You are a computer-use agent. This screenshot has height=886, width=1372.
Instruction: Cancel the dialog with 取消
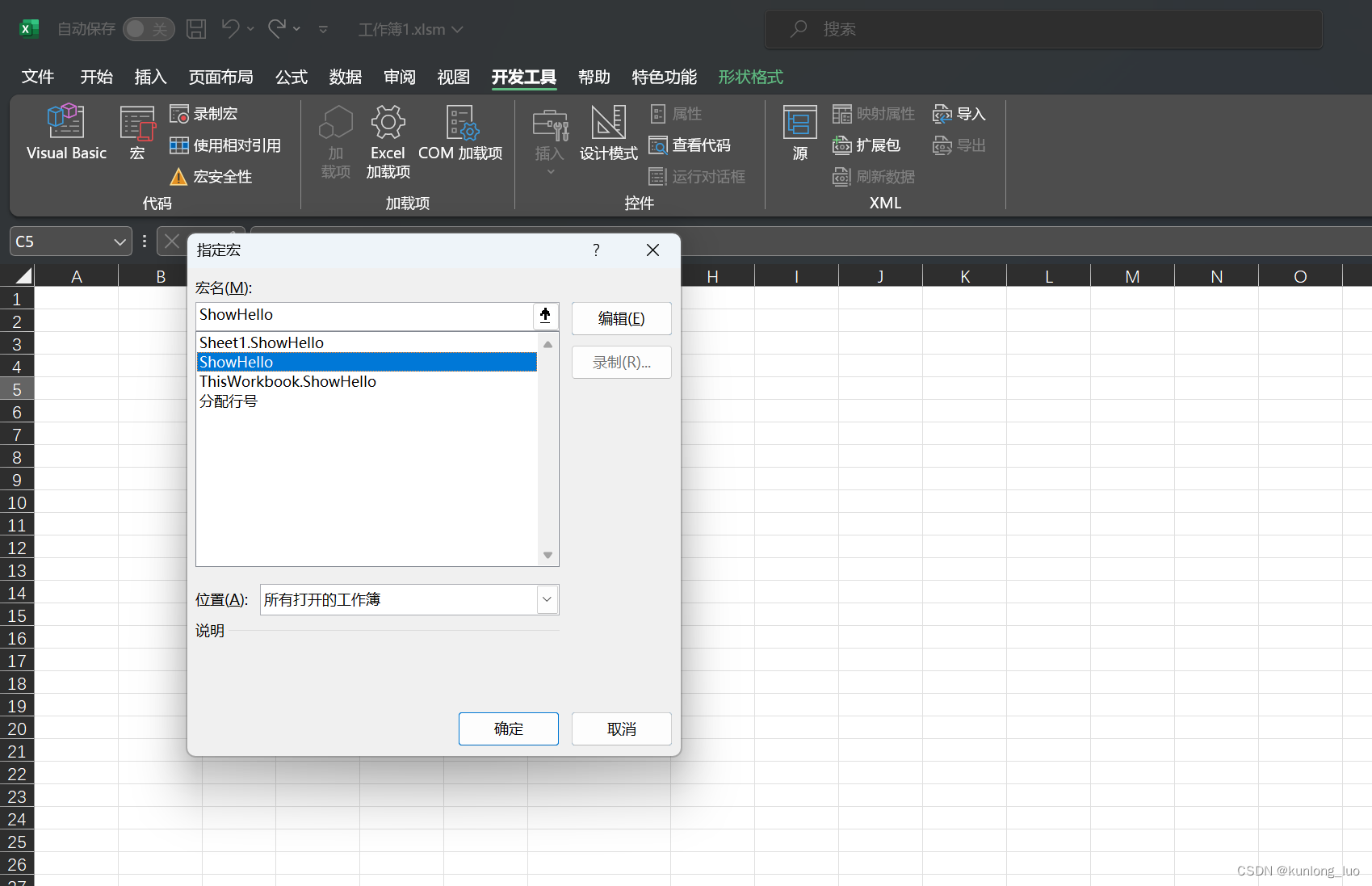621,729
